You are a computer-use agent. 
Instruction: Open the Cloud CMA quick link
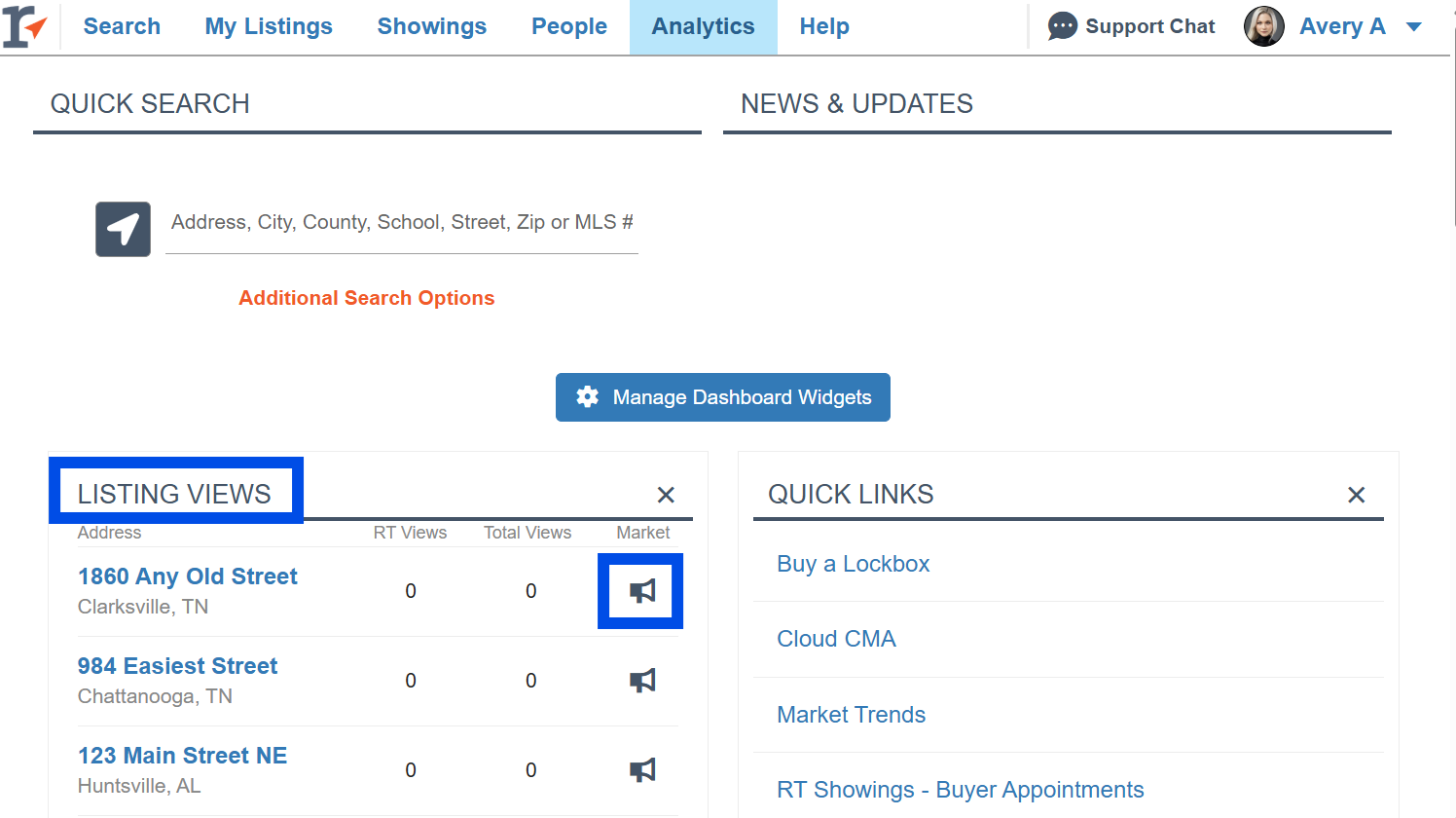pyautogui.click(x=836, y=639)
